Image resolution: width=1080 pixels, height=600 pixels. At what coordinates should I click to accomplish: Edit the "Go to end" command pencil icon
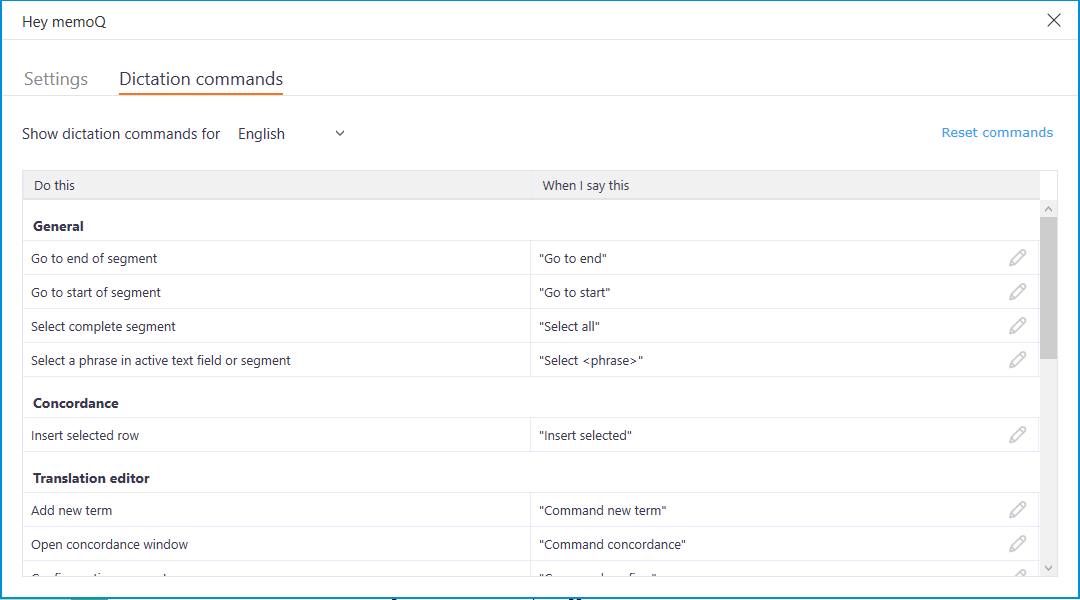[1017, 258]
